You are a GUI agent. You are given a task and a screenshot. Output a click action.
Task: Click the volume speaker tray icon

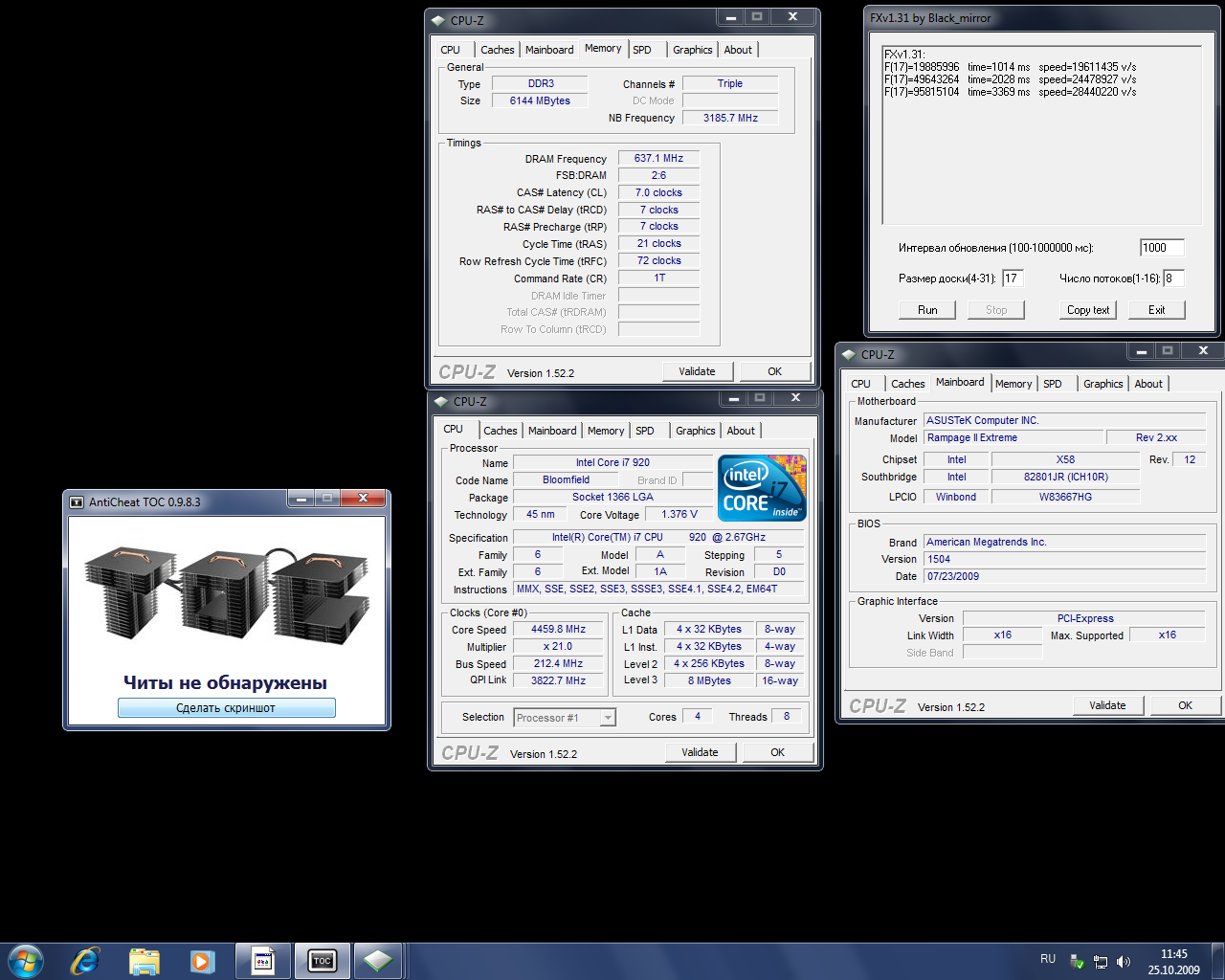coord(1124,961)
